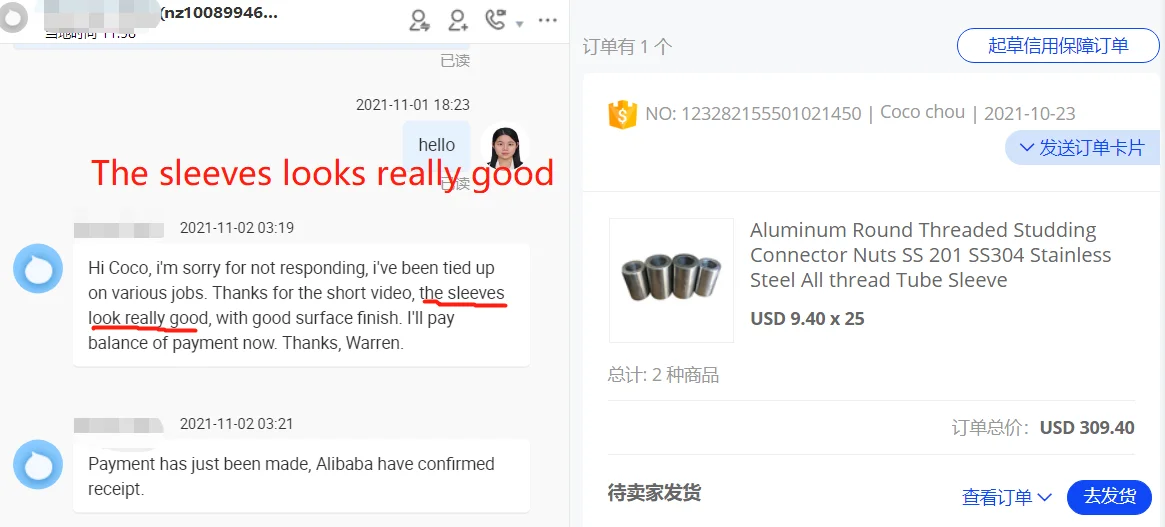Expand the 查看订单 dropdown
The width and height of the screenshot is (1165, 527).
coord(1007,497)
